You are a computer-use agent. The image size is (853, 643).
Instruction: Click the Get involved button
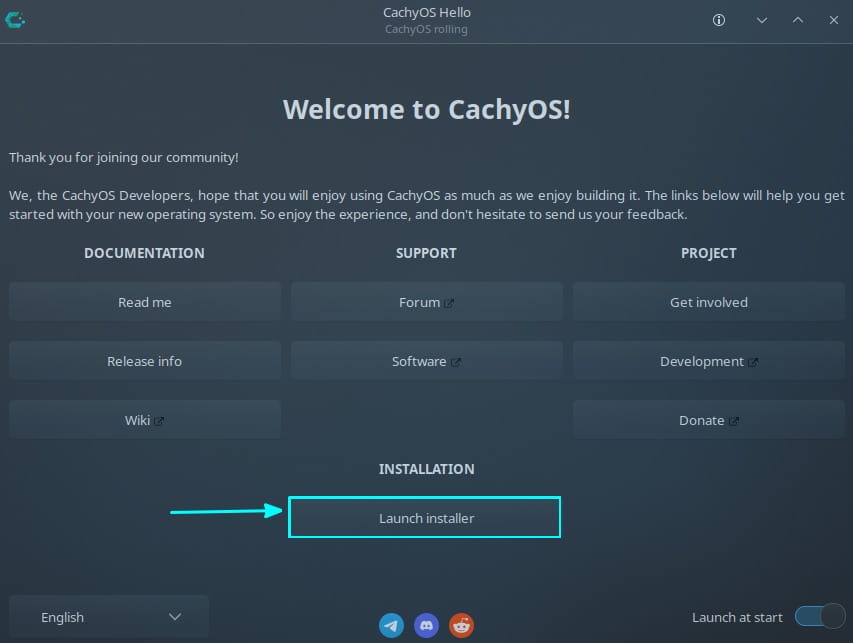[x=709, y=302]
